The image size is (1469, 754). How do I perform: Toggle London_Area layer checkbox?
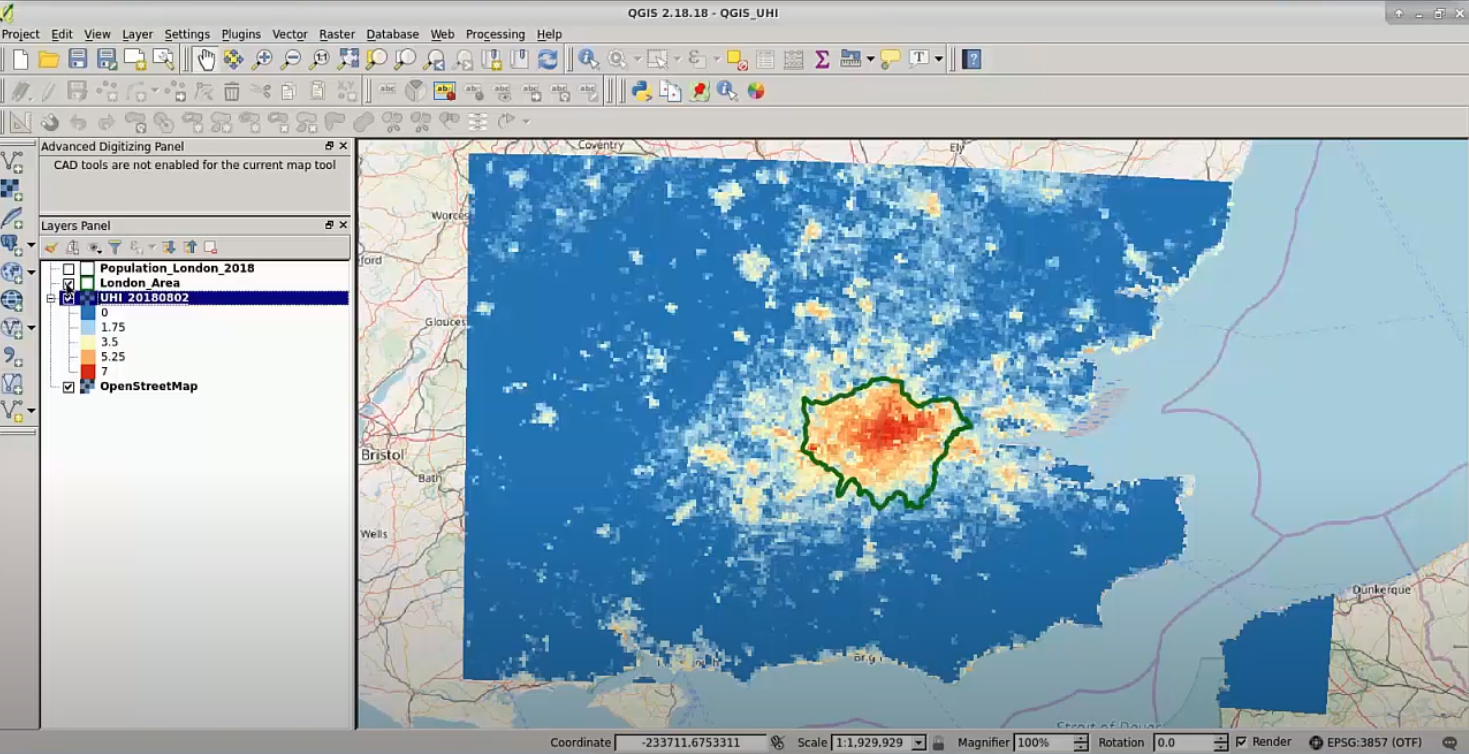click(x=69, y=284)
